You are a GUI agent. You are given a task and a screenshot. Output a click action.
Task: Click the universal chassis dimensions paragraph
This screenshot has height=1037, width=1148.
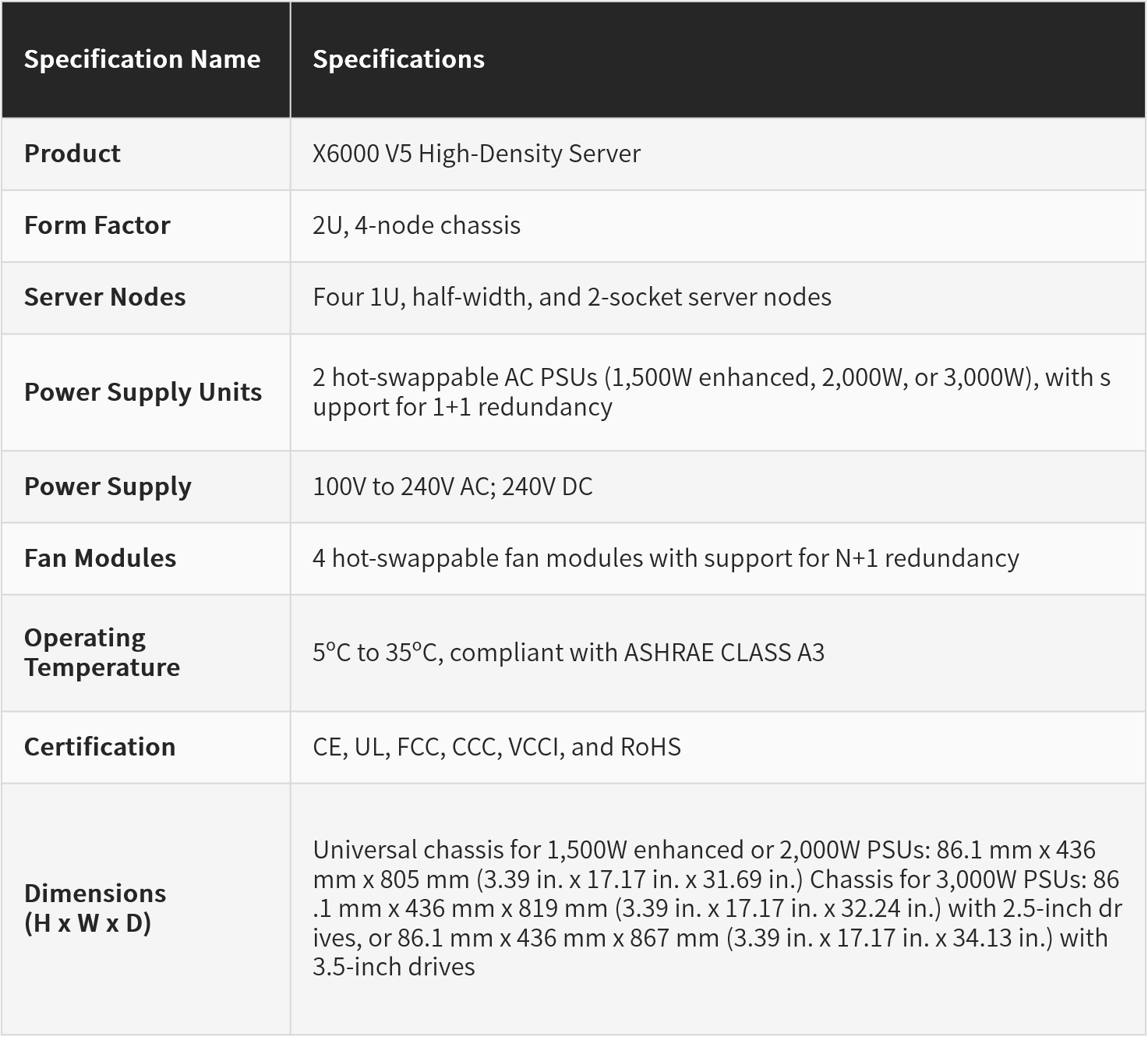(x=716, y=908)
